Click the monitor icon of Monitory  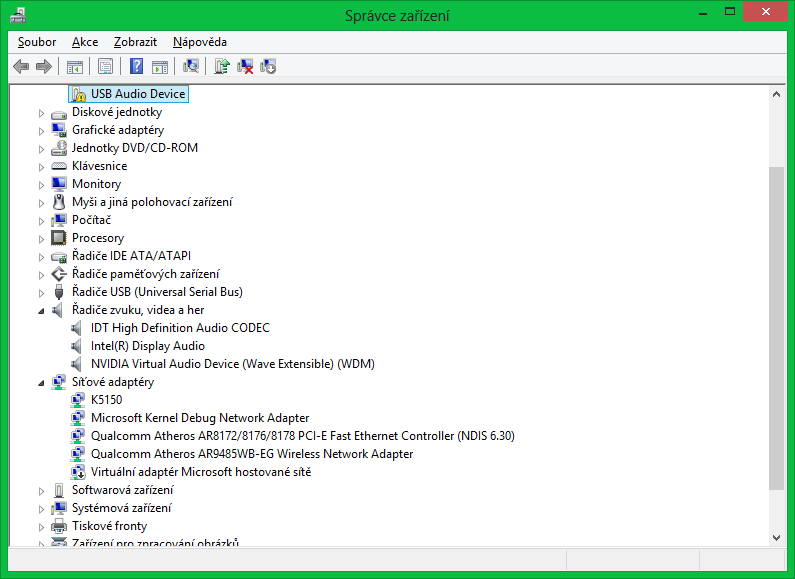coord(59,184)
